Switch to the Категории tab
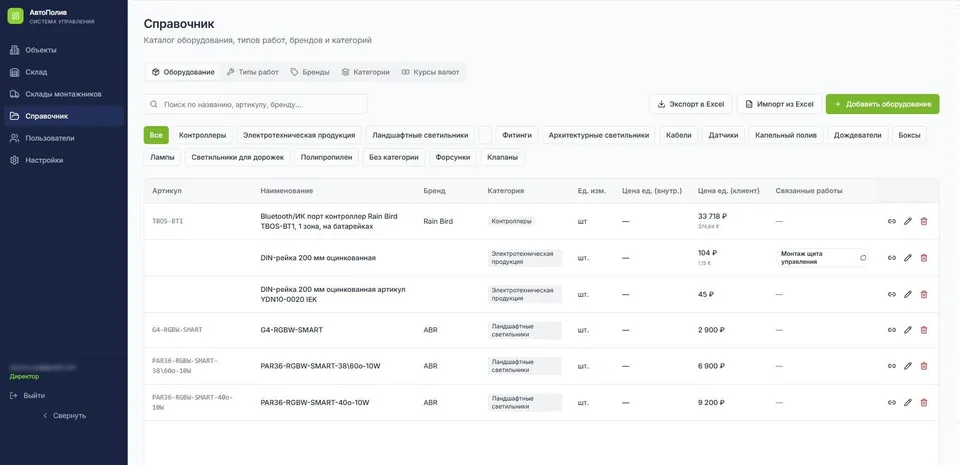This screenshot has height=465, width=960. pos(366,72)
